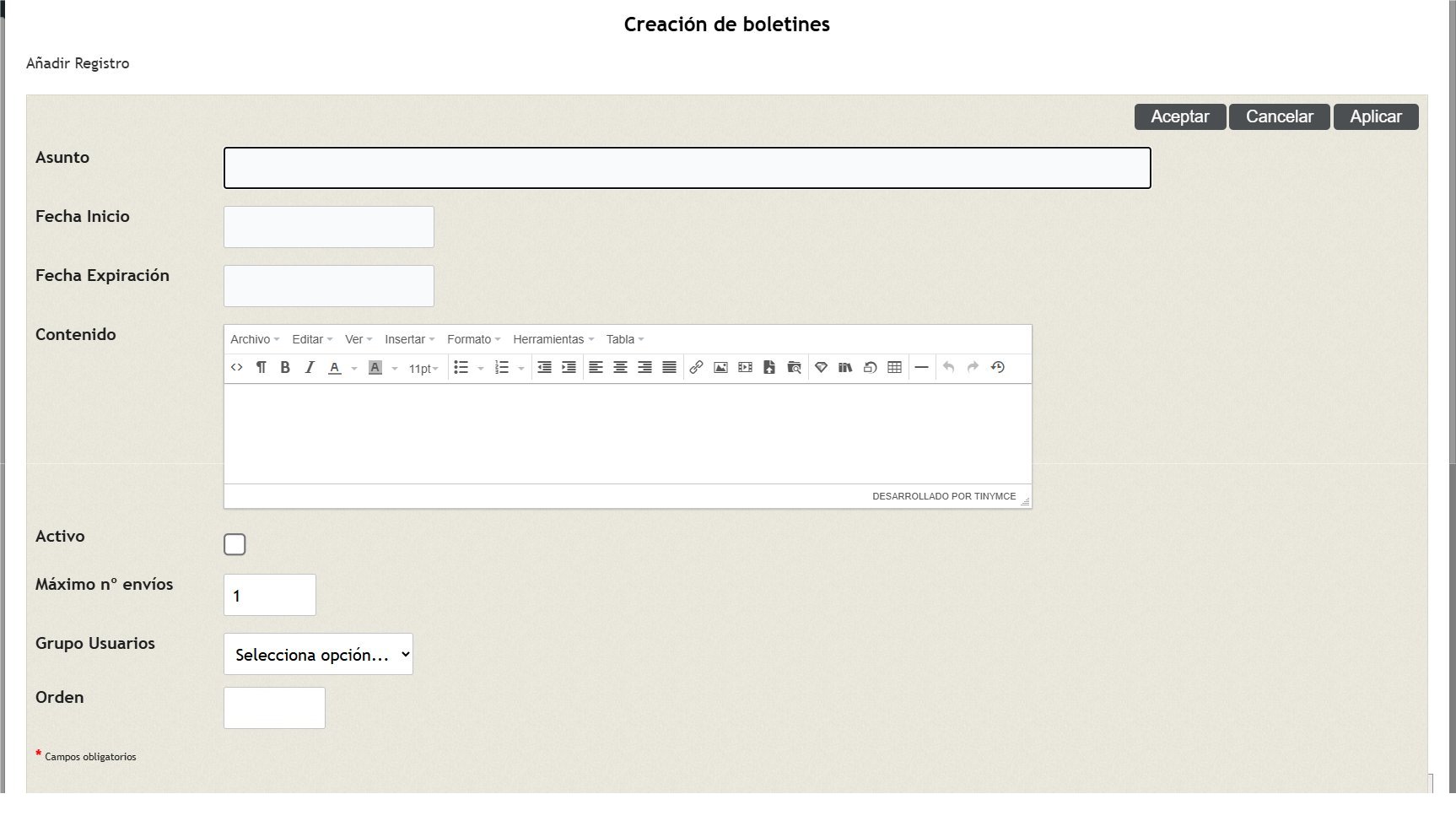This screenshot has width=1456, height=821.
Task: Click the Cancelar button
Action: click(1280, 116)
